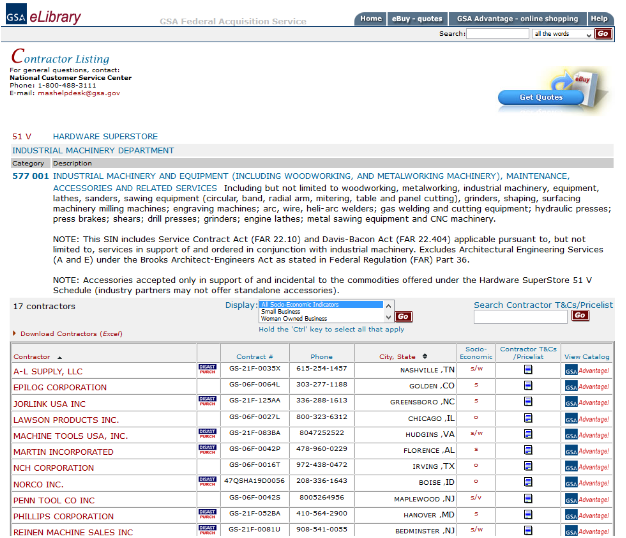
Task: View GSA Advantage catalog for Norco Inc.
Action: pos(587,483)
